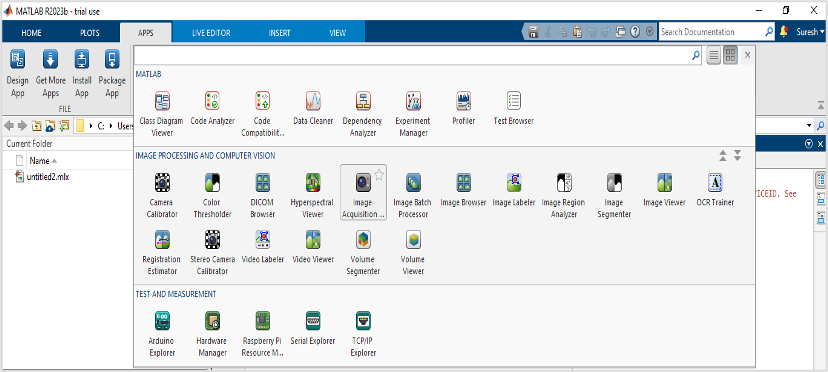Screen dimensions: 828x372
Task: Switch apps gallery to list view
Action: 714,55
